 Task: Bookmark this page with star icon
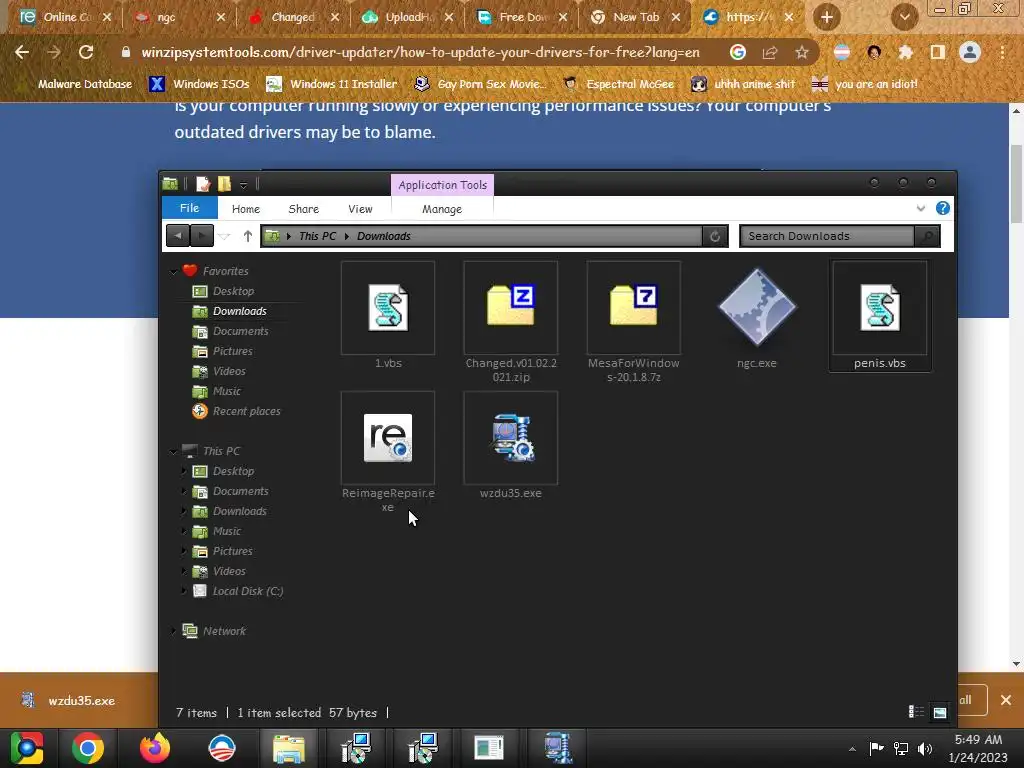coord(801,52)
